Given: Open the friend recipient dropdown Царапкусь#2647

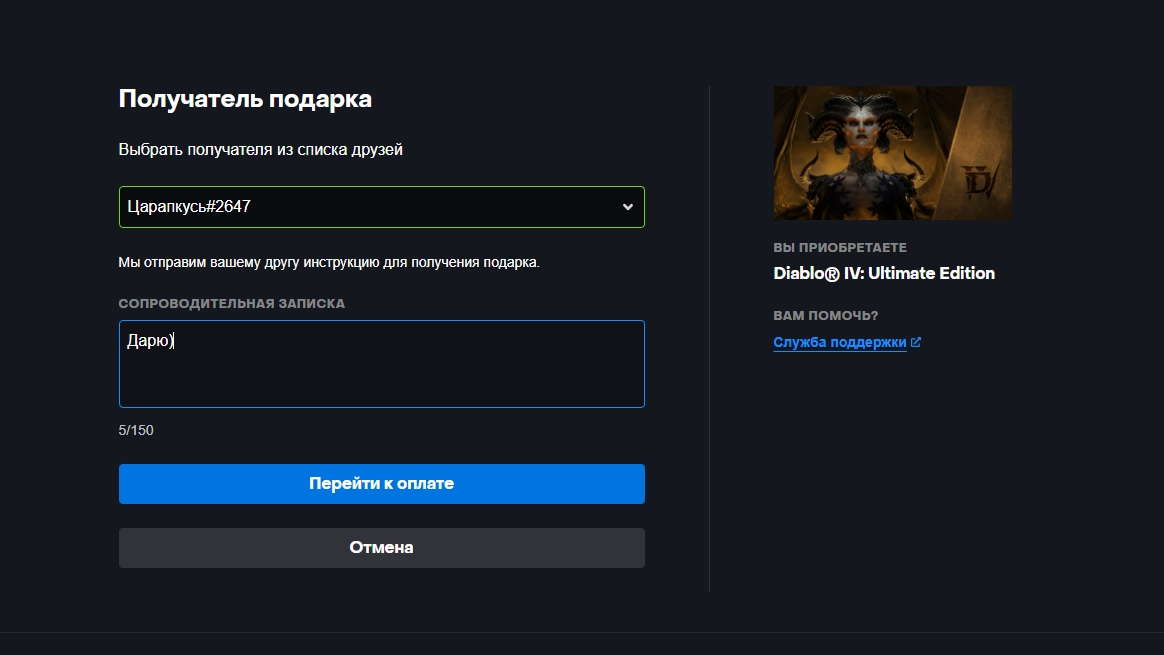Looking at the screenshot, I should 382,207.
